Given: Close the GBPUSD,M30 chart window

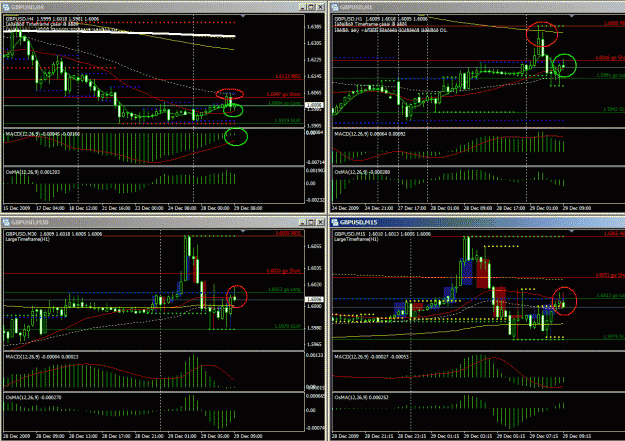Looking at the screenshot, I should coord(320,222).
